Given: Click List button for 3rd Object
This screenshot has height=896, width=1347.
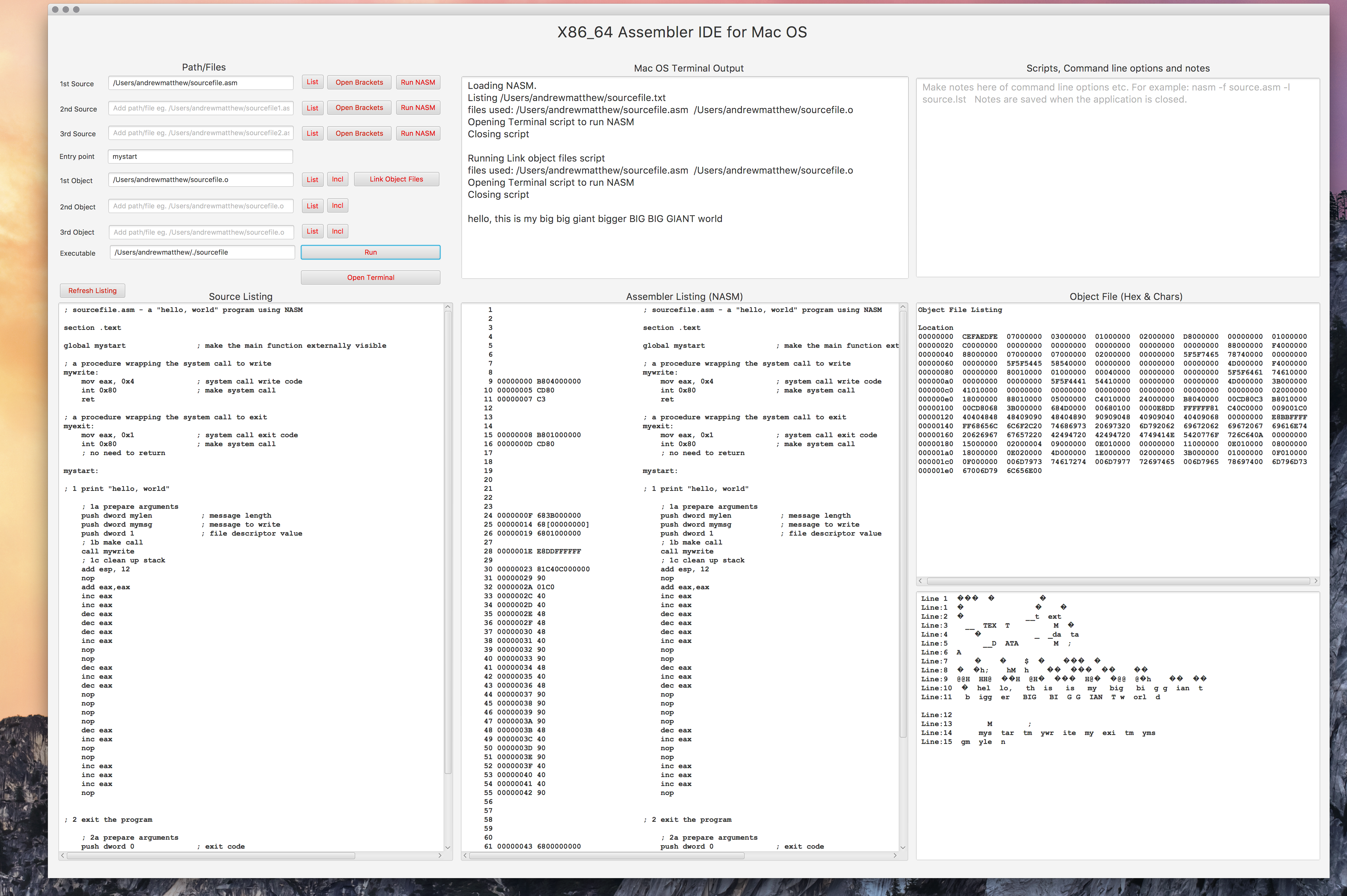Looking at the screenshot, I should click(x=312, y=231).
